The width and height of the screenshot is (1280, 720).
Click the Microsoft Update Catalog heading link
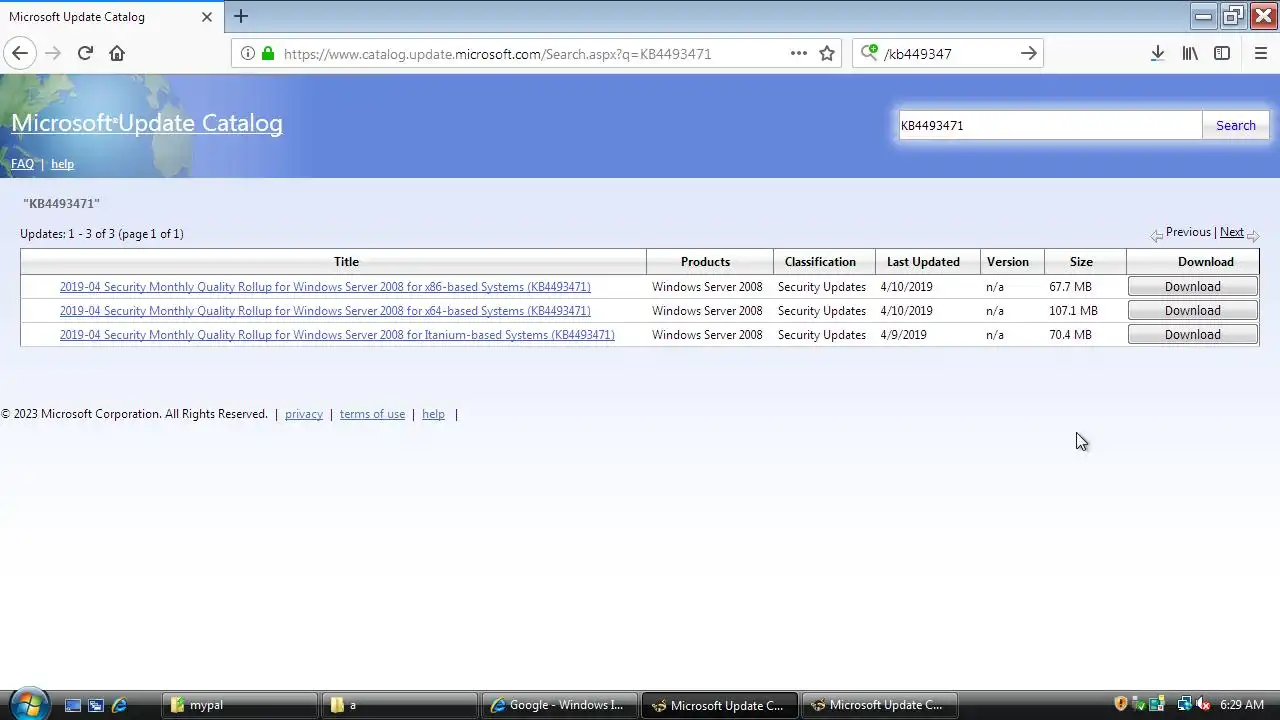tap(147, 123)
